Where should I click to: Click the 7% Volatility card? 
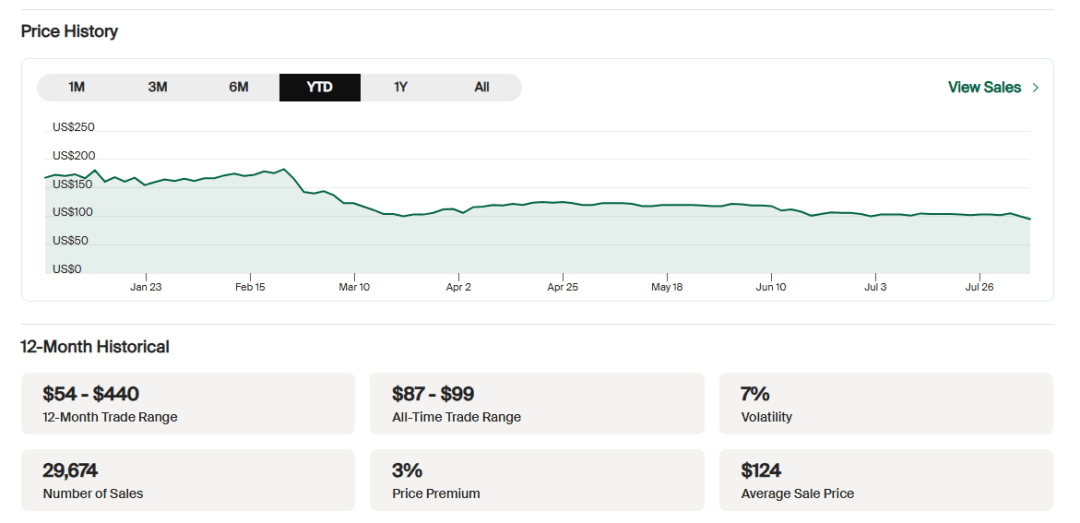point(885,404)
